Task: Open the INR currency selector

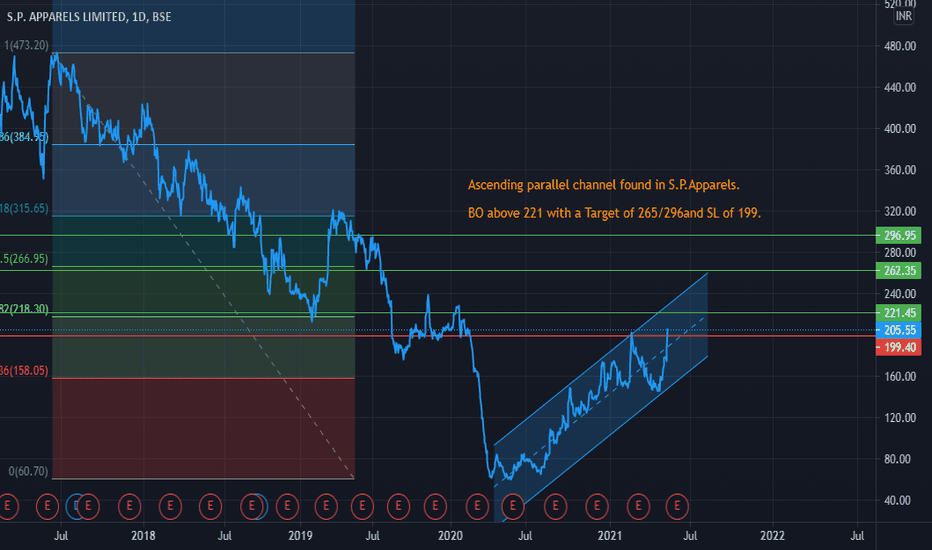Action: [903, 16]
